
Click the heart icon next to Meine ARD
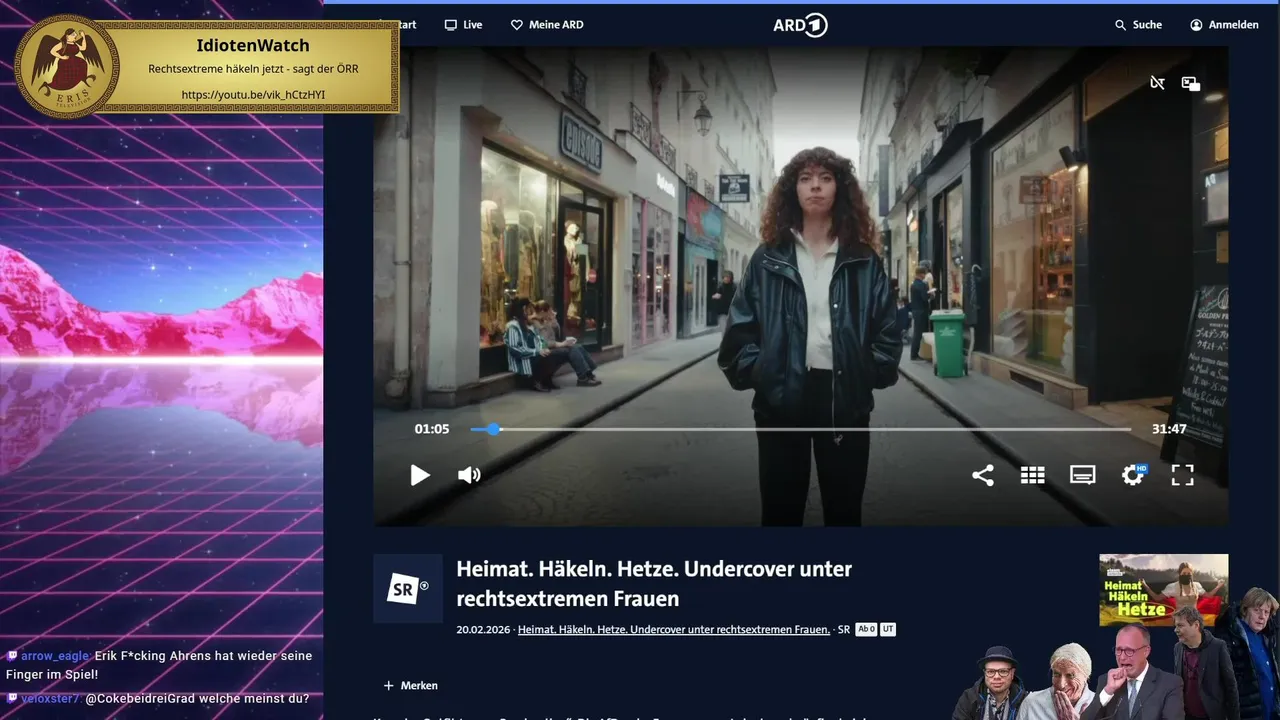[517, 25]
